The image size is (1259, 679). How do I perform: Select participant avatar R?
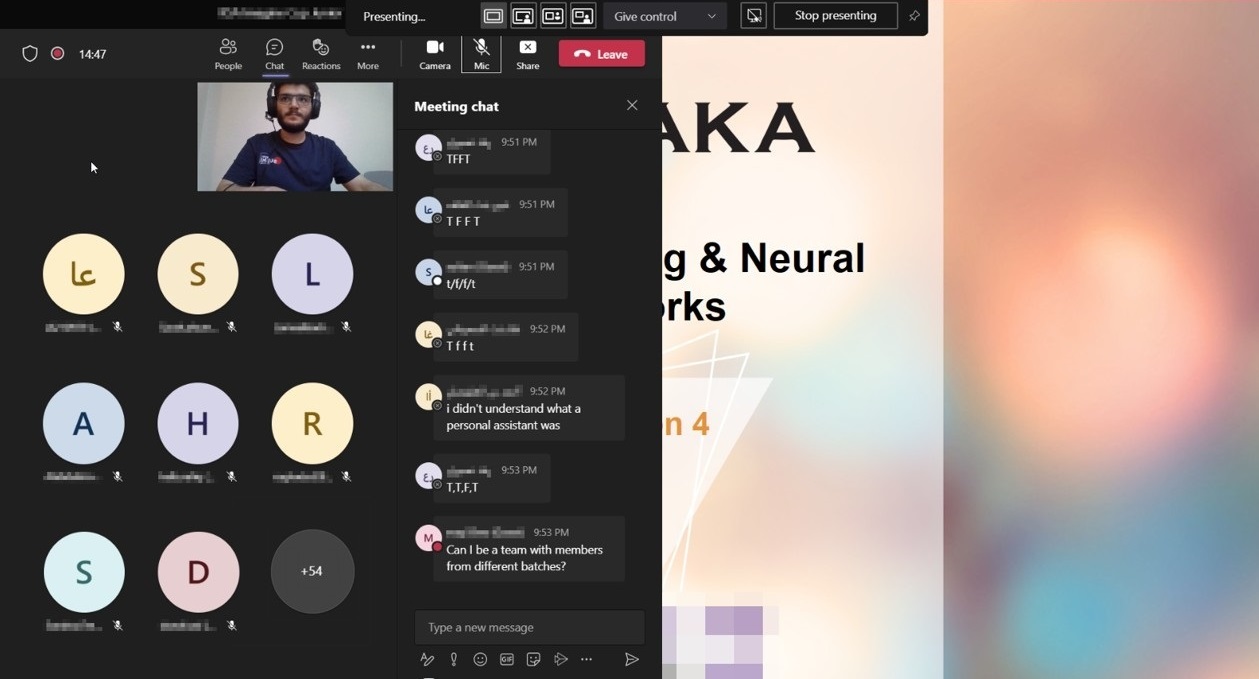[312, 424]
